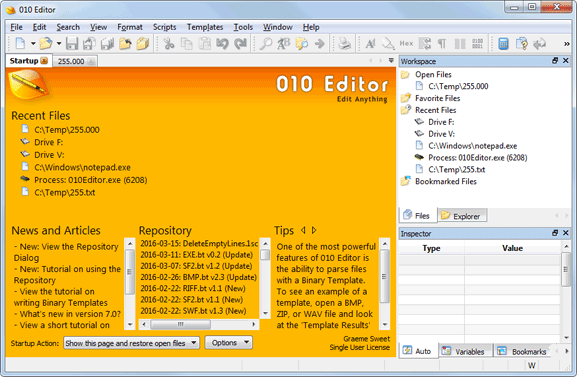Float the Workspace panel with its icon
The height and width of the screenshot is (377, 577).
click(555, 61)
